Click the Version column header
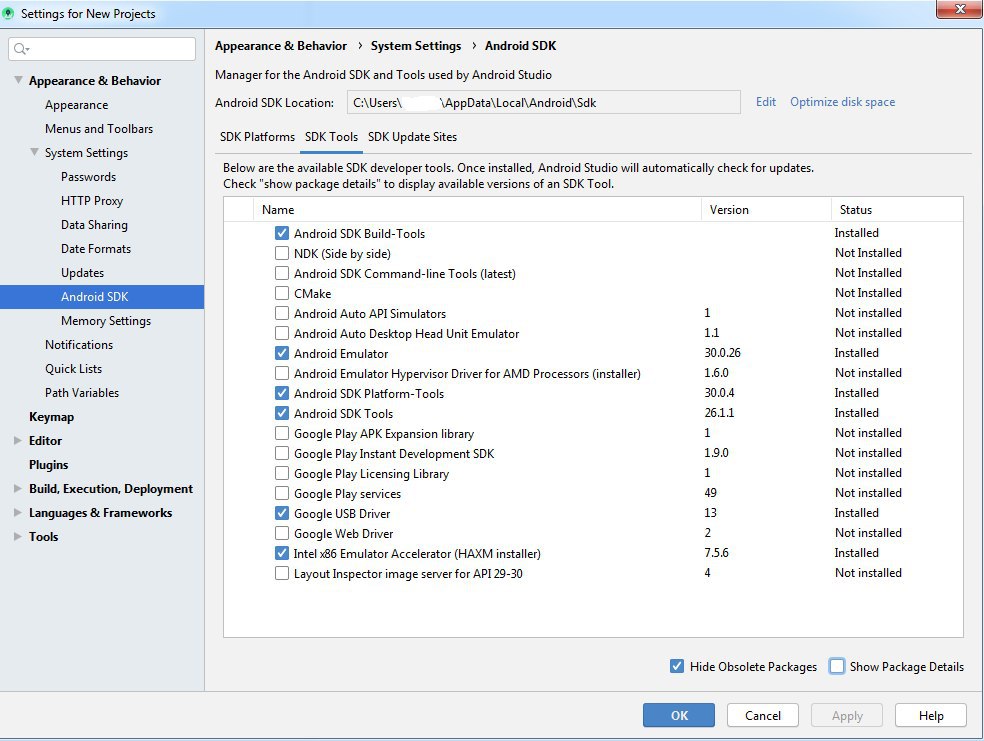This screenshot has height=741, width=984. pos(766,210)
